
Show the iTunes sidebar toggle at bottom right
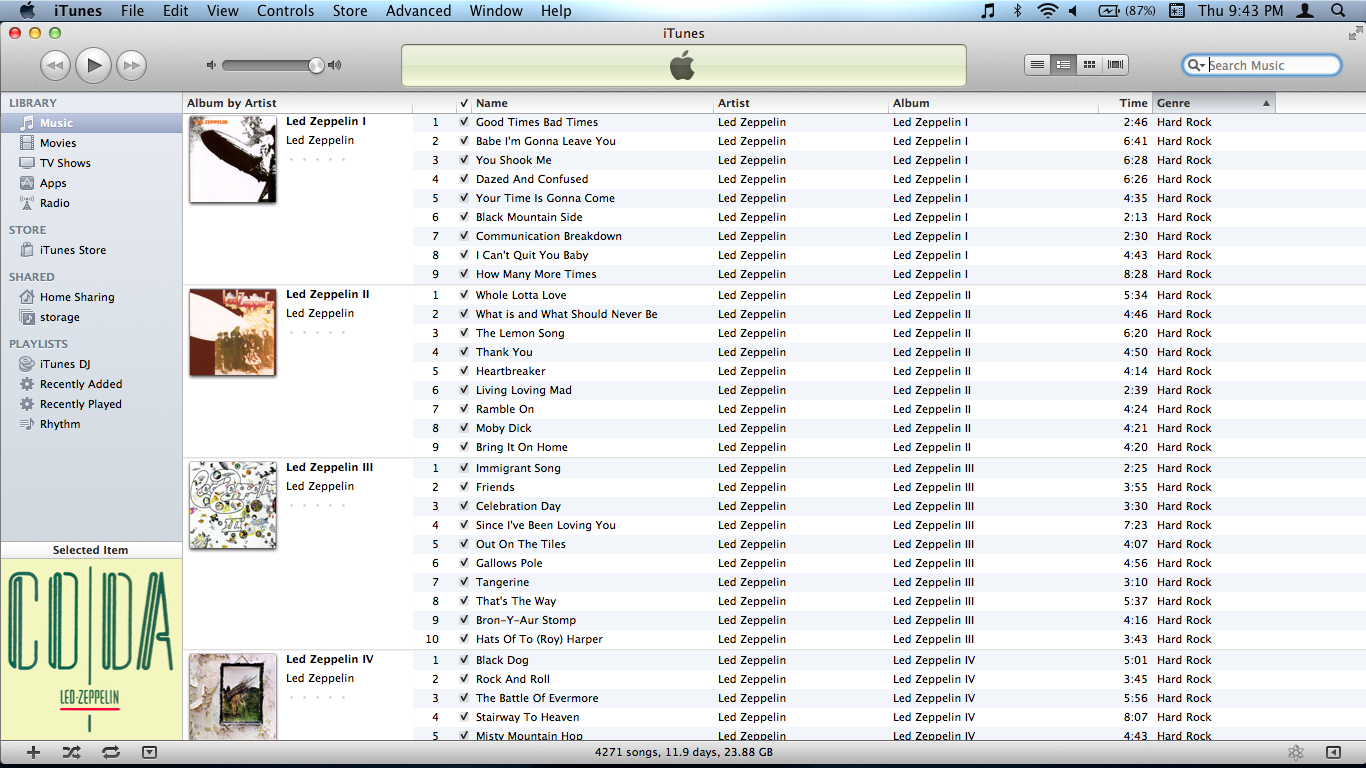click(x=1333, y=752)
